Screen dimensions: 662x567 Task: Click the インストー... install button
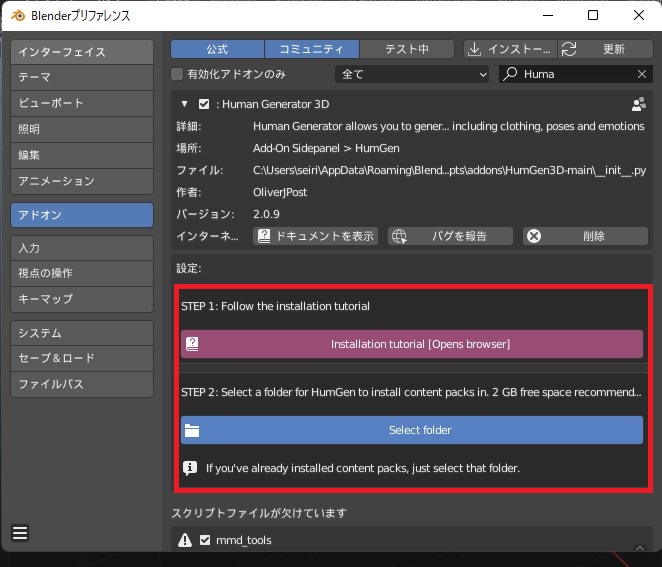[x=510, y=49]
